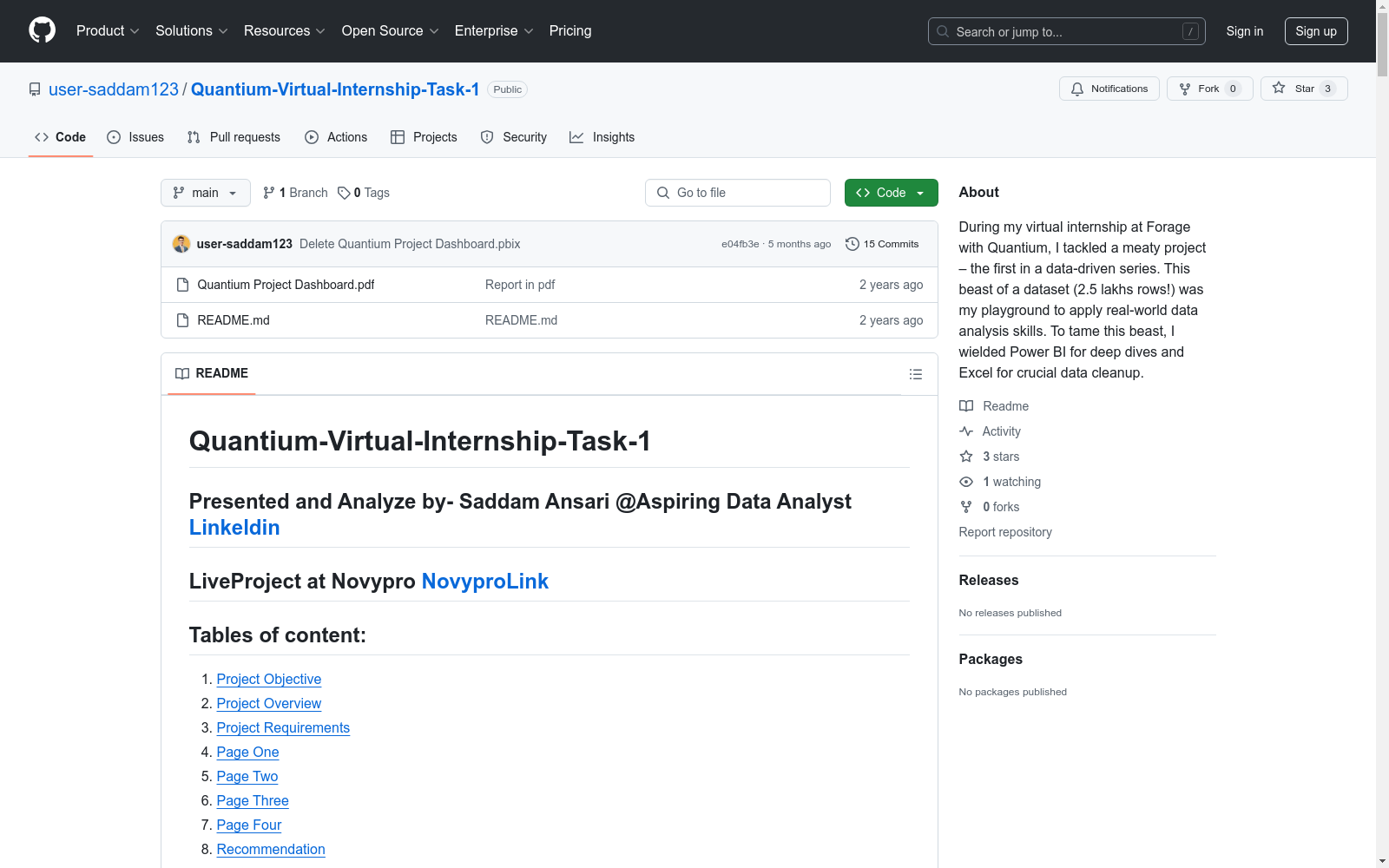The height and width of the screenshot is (868, 1389).
Task: View the 1 Branch link
Action: [x=295, y=193]
